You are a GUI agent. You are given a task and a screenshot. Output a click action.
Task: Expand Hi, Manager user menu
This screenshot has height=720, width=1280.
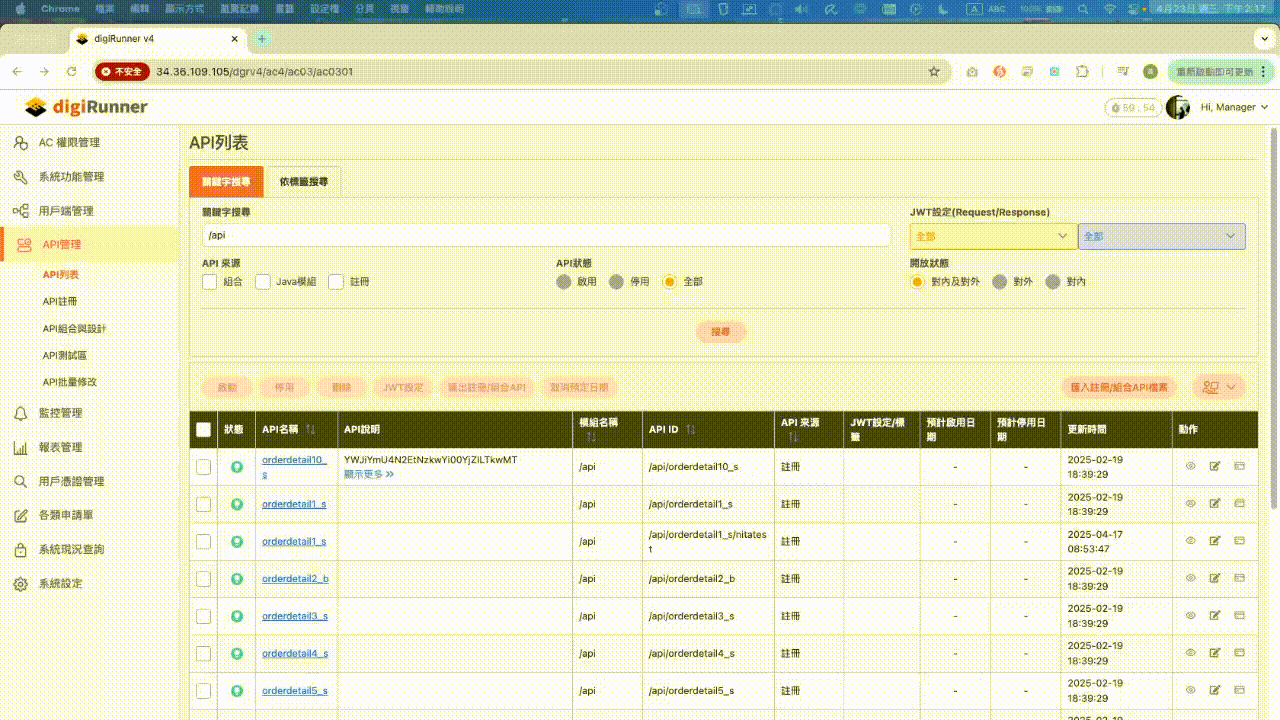1235,107
